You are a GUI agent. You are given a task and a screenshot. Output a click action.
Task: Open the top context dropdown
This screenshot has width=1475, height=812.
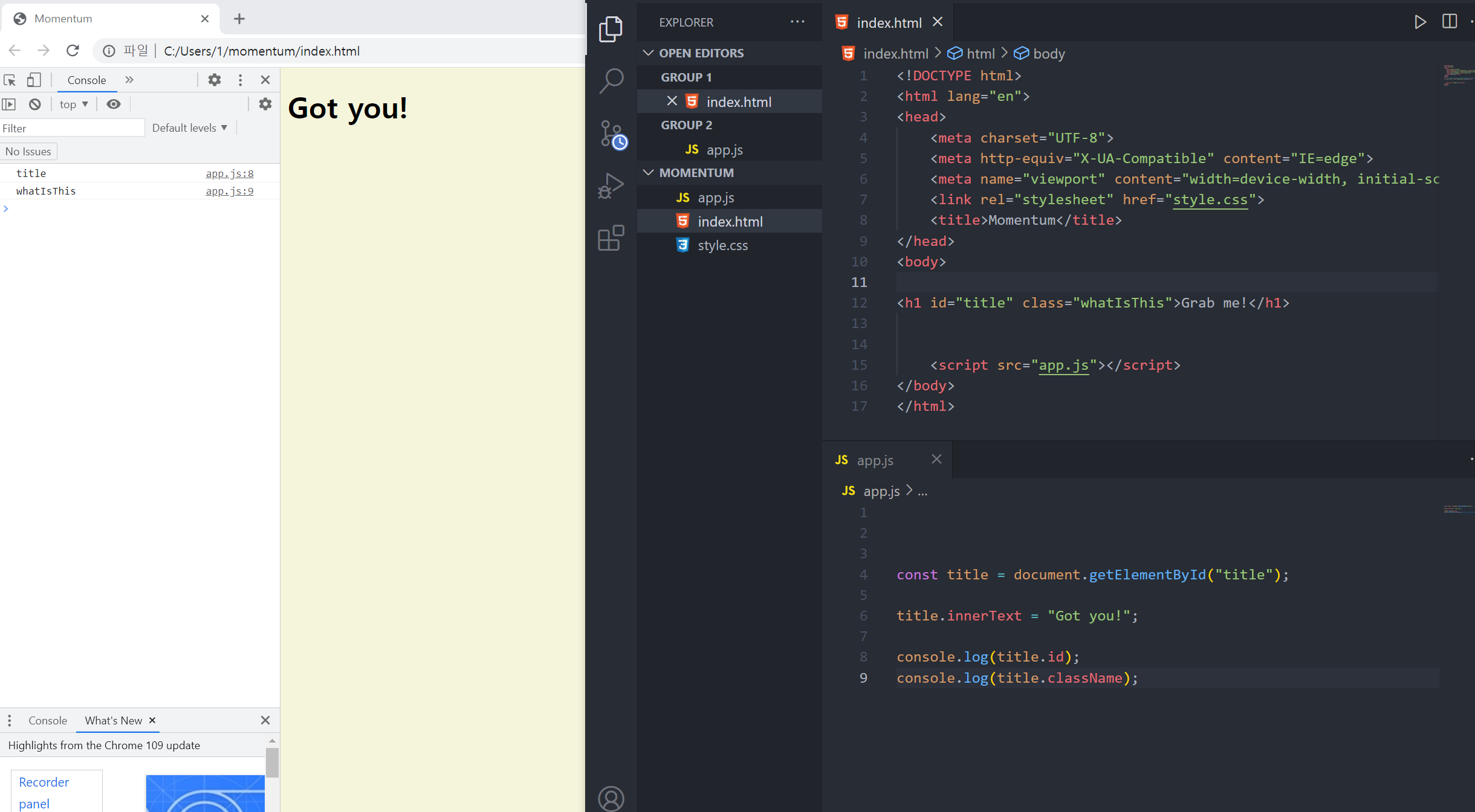(74, 105)
